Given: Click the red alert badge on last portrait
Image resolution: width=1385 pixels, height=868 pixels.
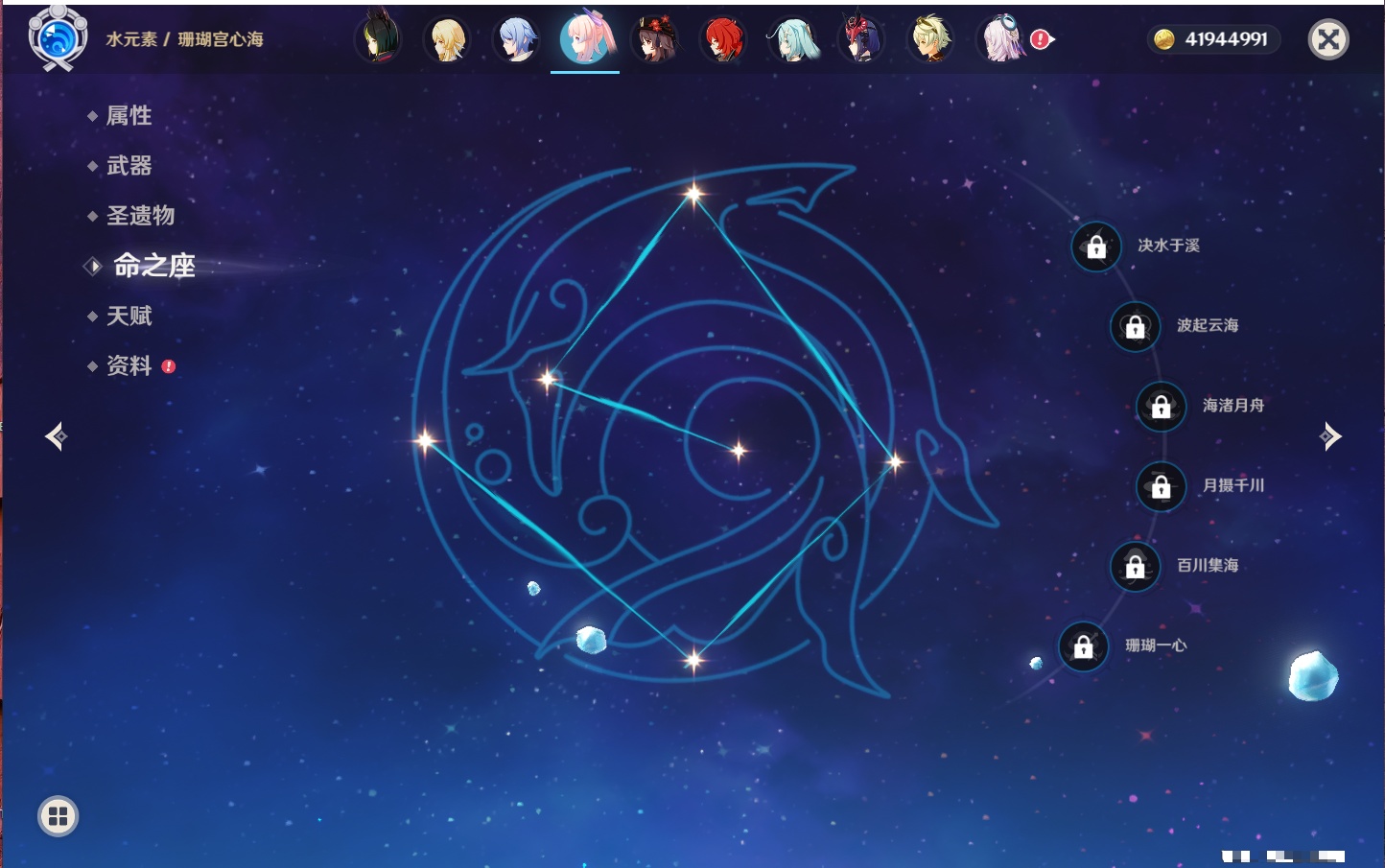Looking at the screenshot, I should coord(1041,39).
